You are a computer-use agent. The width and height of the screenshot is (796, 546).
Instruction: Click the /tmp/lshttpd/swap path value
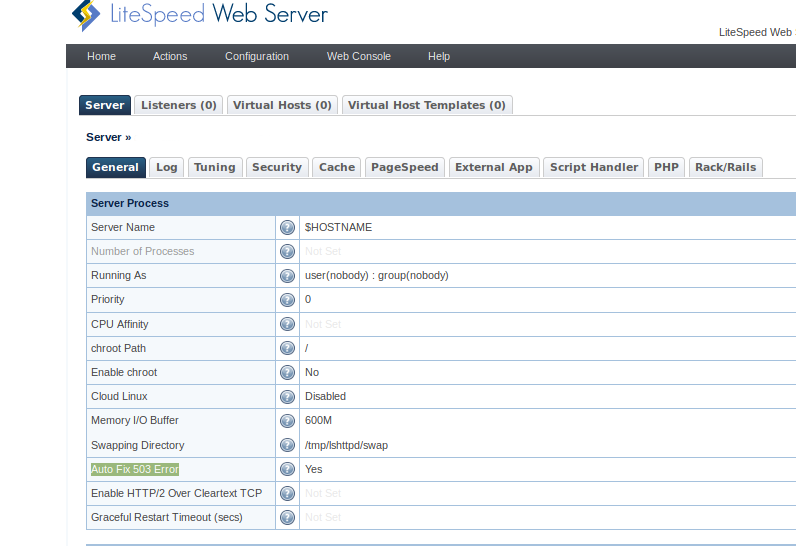point(346,446)
